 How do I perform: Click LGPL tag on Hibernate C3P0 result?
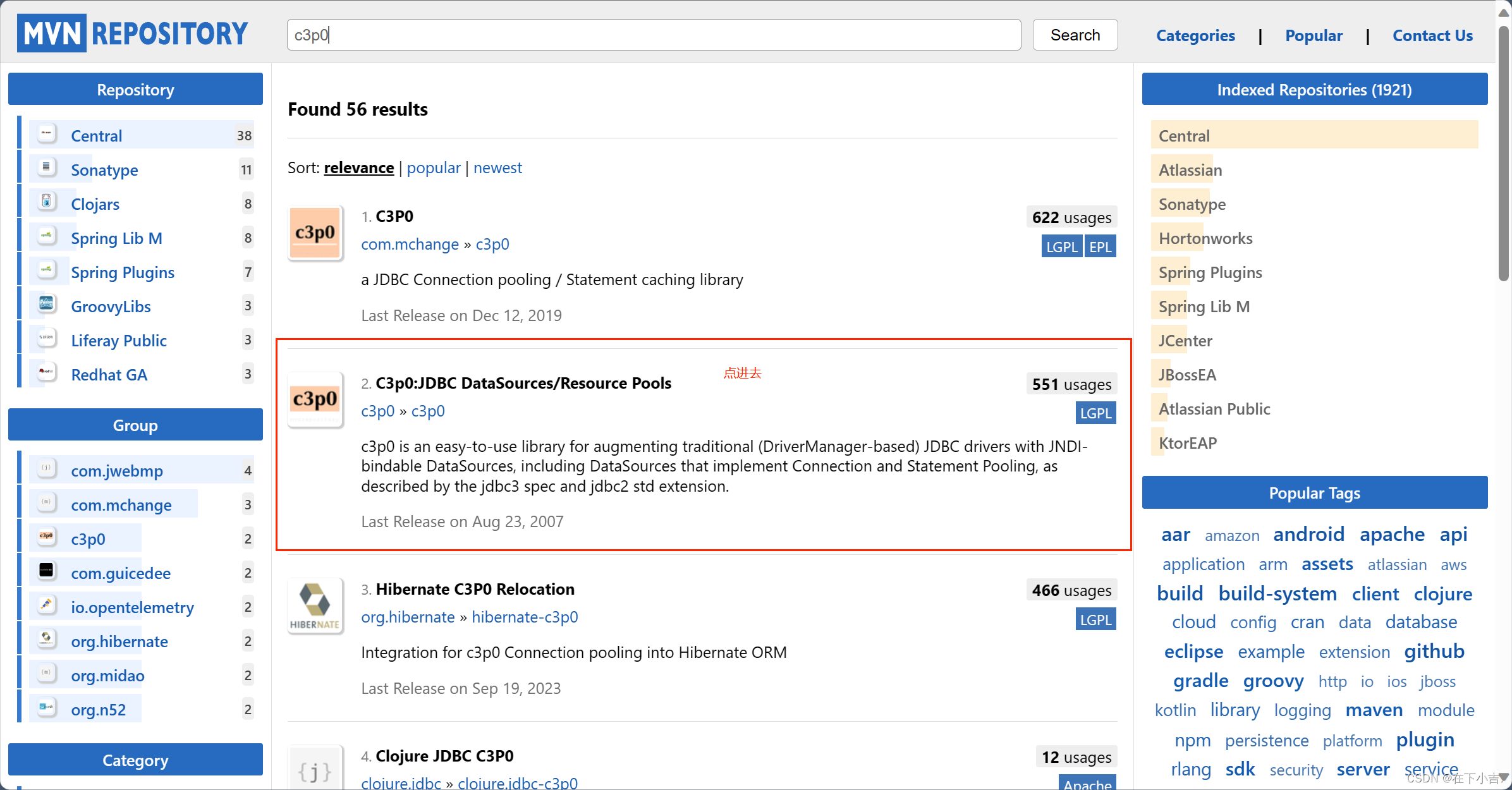click(x=1095, y=619)
